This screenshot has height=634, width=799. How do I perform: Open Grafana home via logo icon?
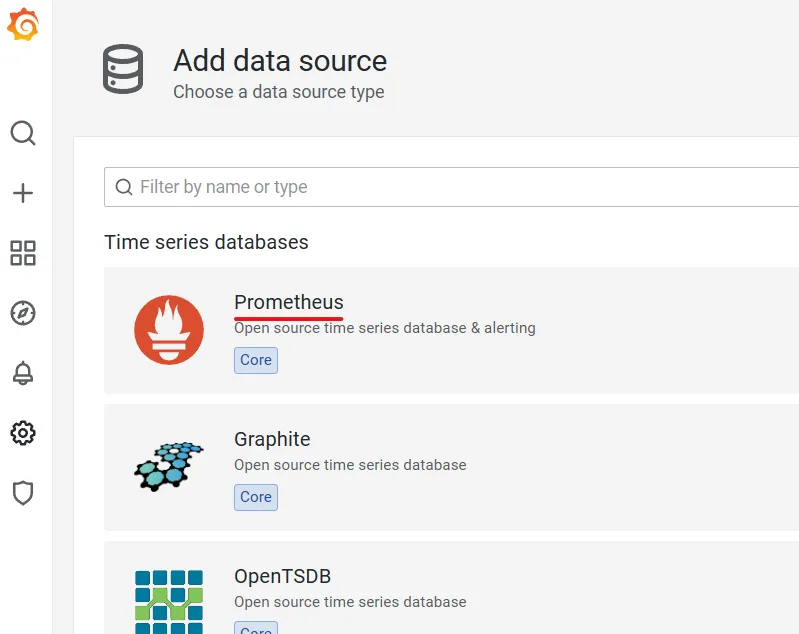[x=23, y=24]
